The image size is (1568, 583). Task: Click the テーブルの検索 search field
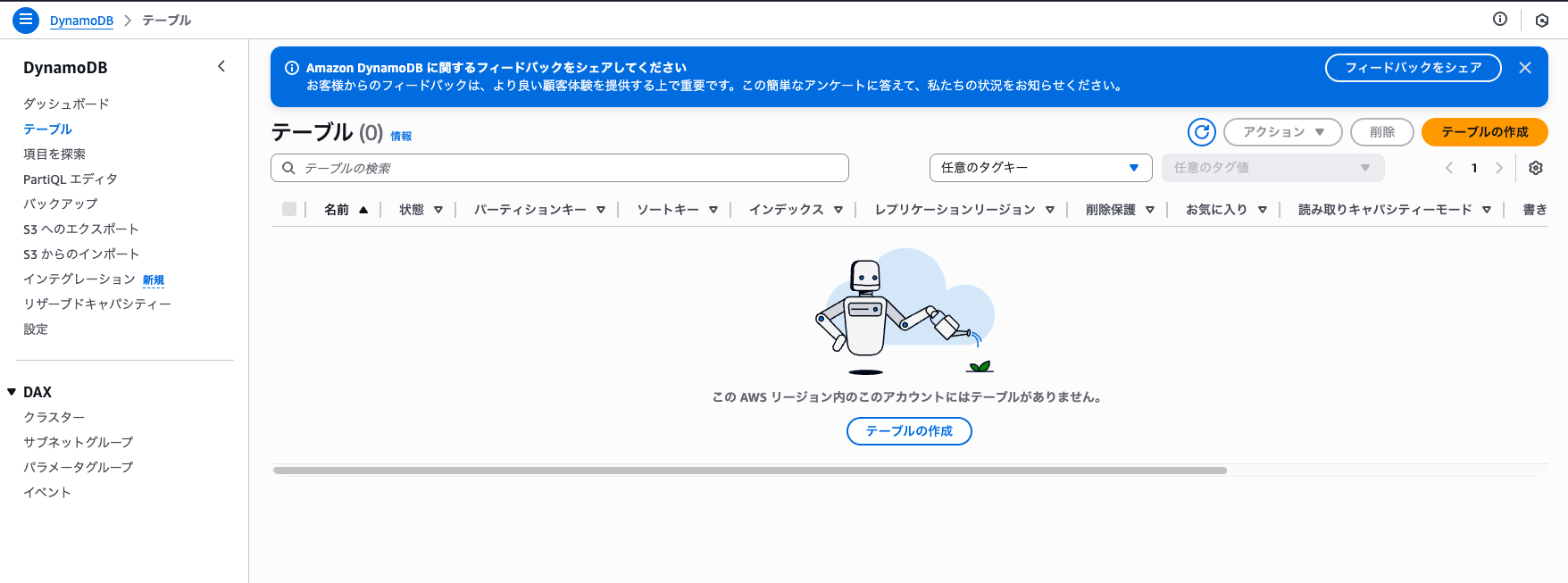coord(560,168)
